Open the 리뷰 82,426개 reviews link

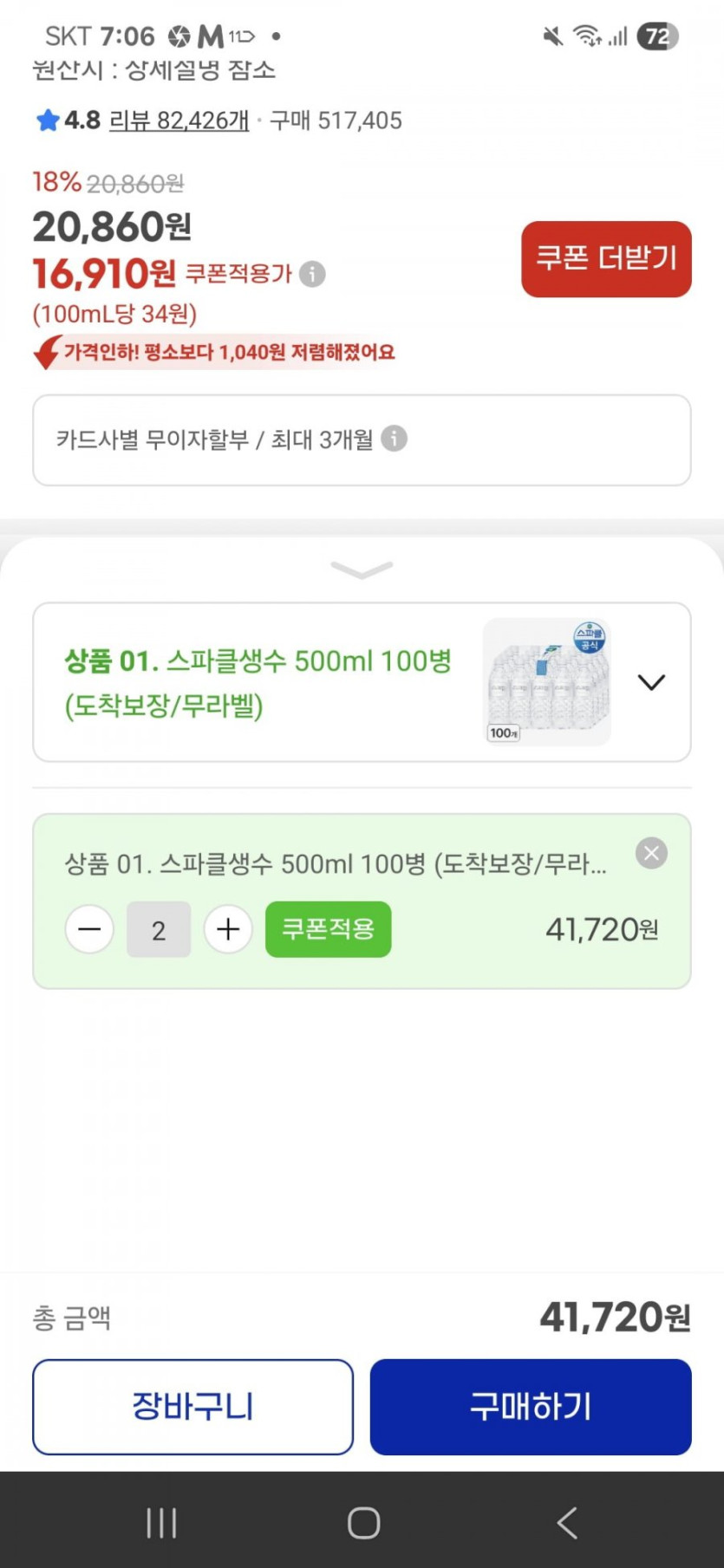click(179, 120)
